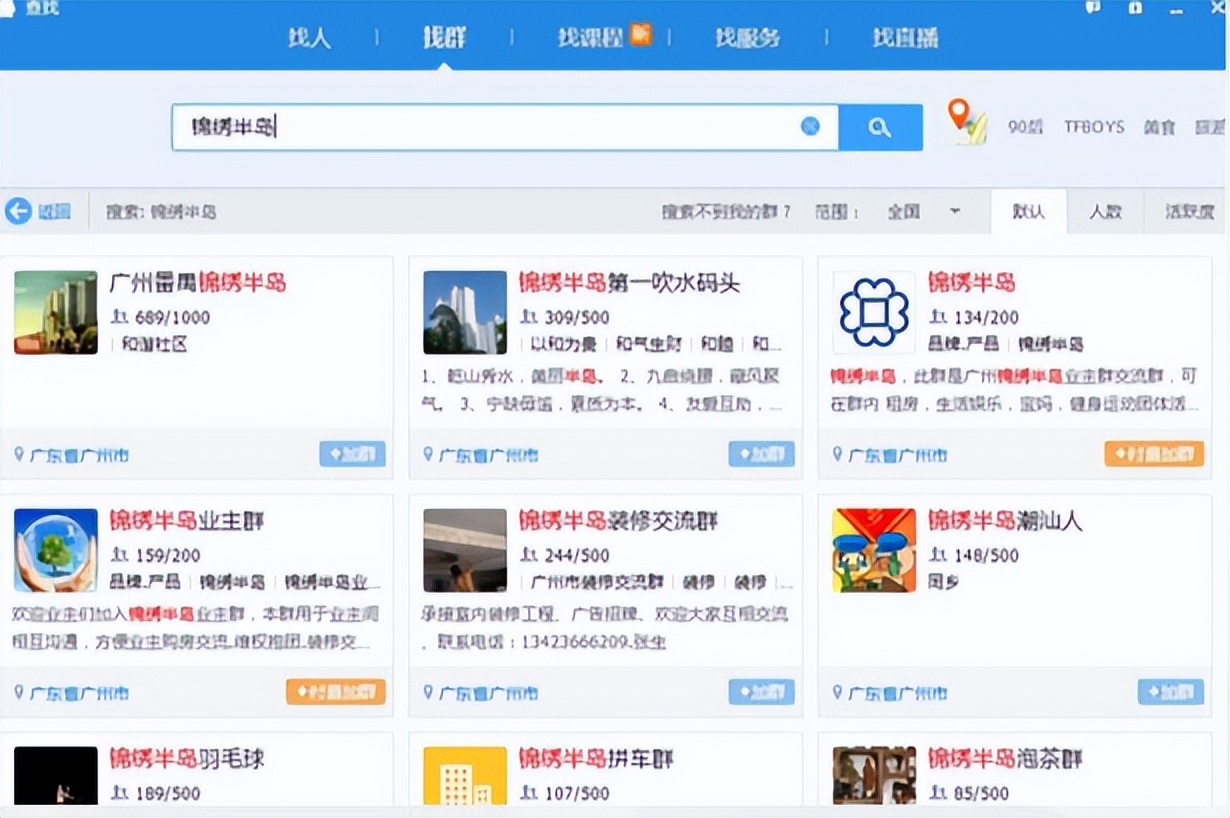Open the 找直播 tab
Screen dimensions: 1230x818
904,38
